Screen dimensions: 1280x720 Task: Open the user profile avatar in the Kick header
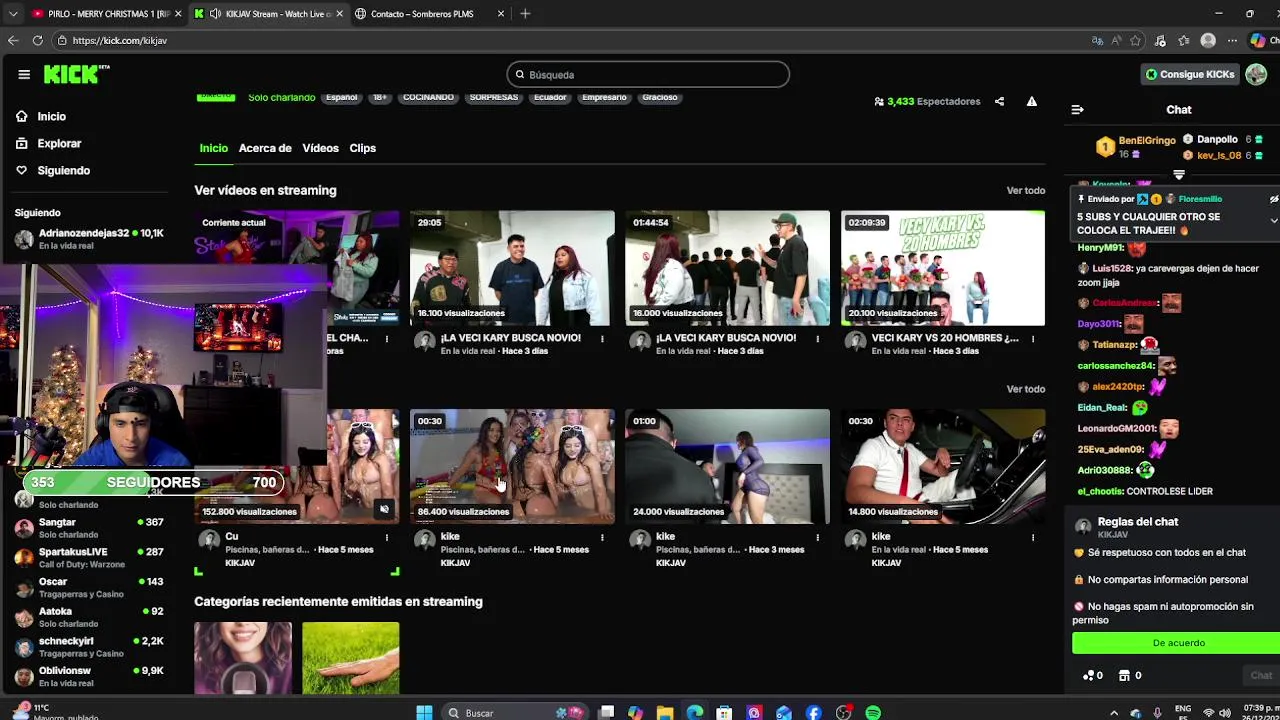(1256, 74)
